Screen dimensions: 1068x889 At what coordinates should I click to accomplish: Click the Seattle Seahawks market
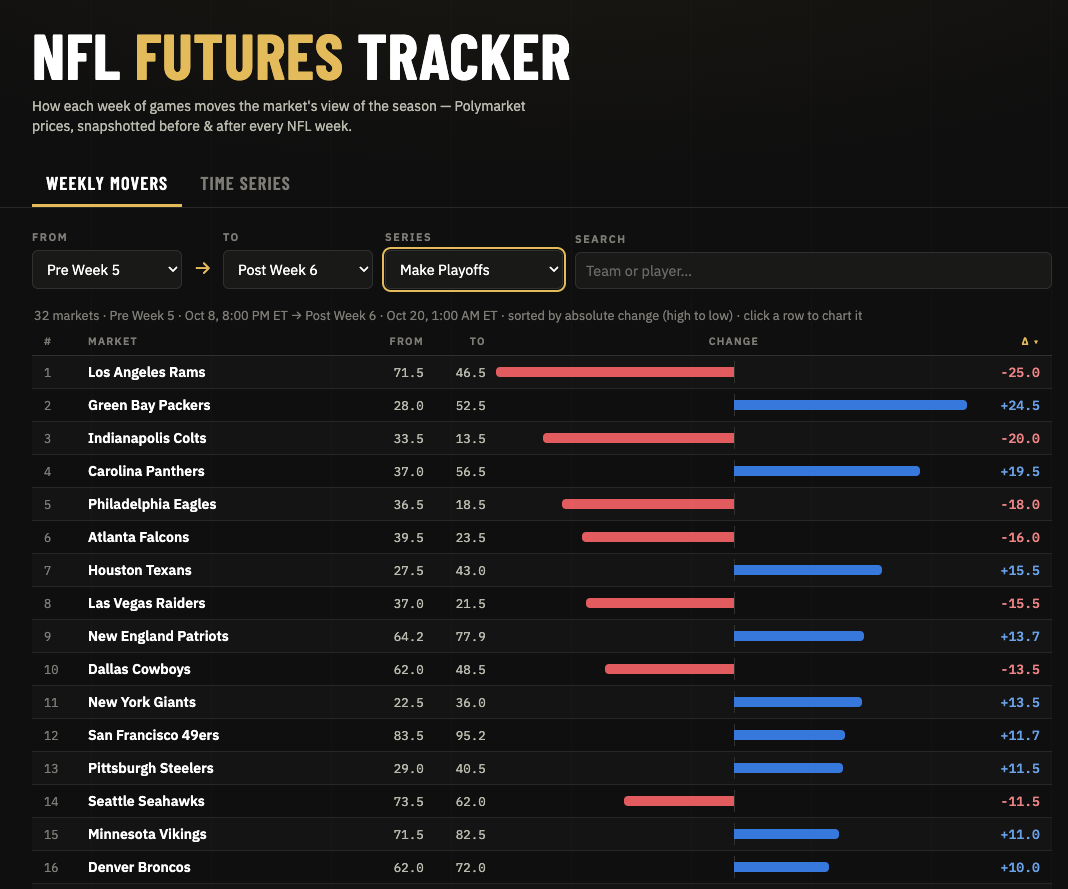coord(541,801)
